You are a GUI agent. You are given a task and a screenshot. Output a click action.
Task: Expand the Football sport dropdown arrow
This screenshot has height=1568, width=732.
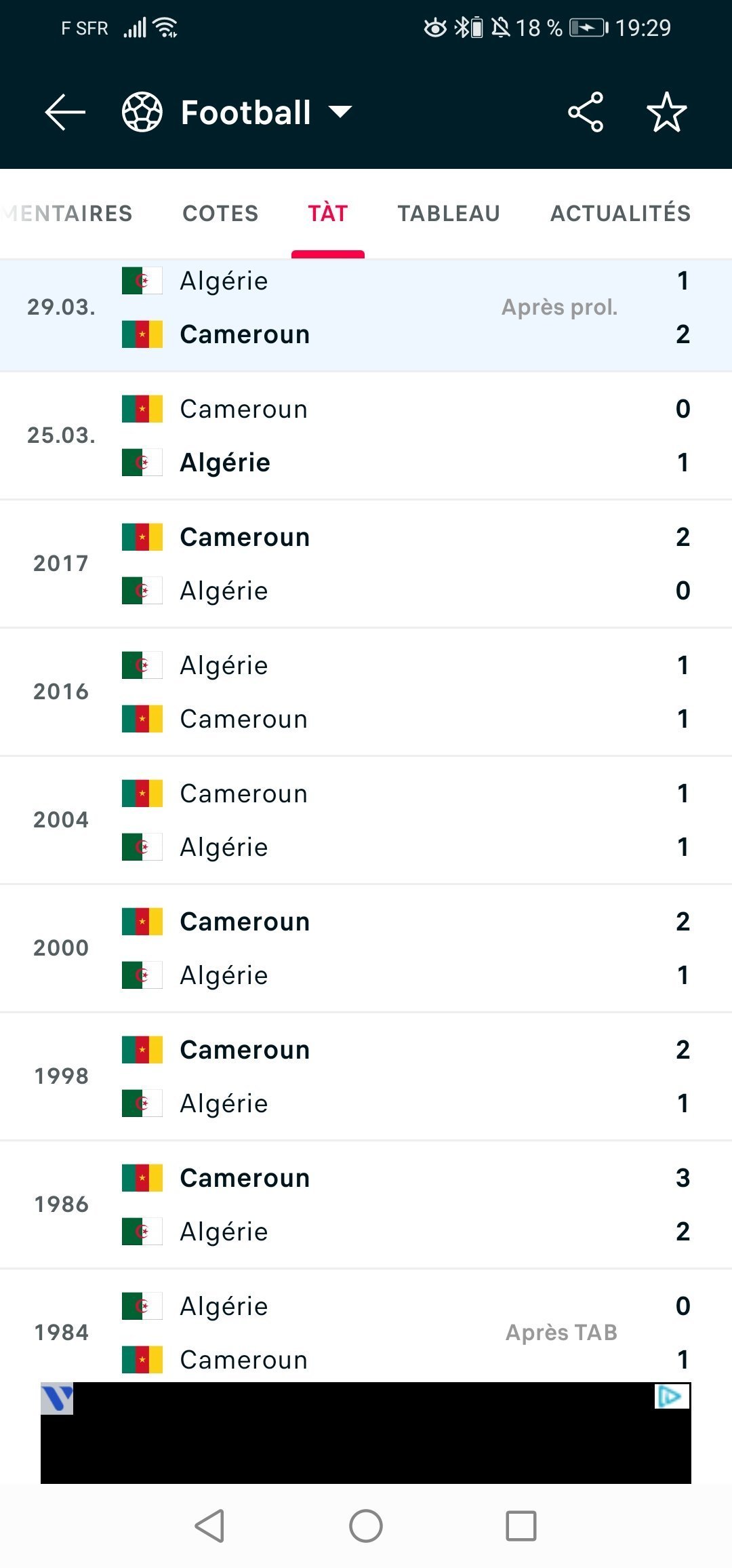(x=340, y=112)
